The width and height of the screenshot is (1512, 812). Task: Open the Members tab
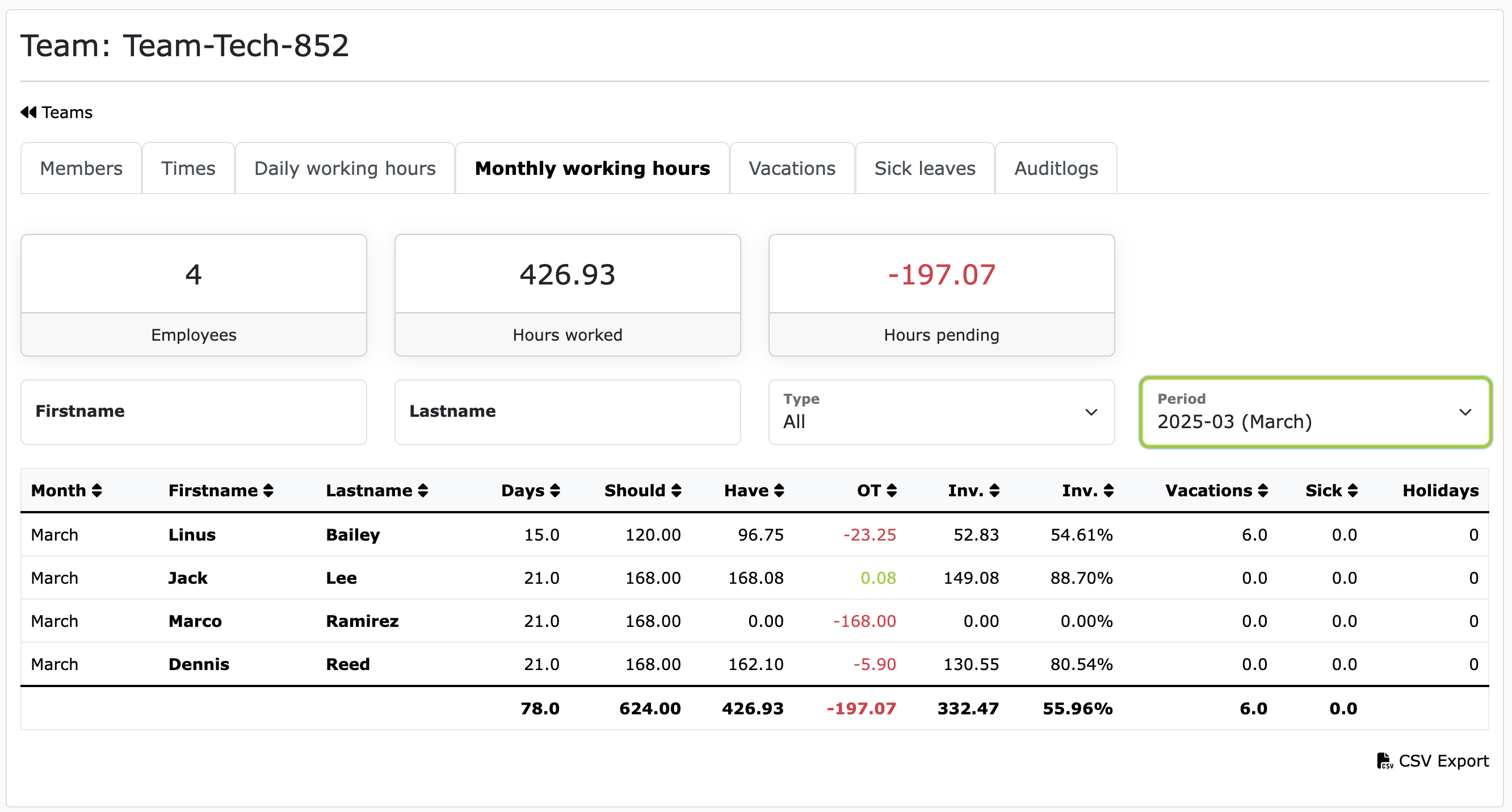(x=81, y=168)
